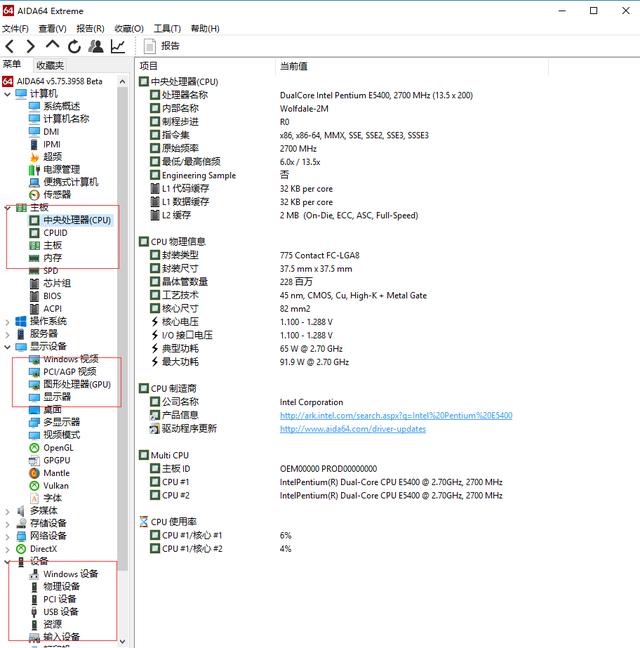640x648 pixels.
Task: Open the 收藏(O) menu
Action: click(129, 29)
